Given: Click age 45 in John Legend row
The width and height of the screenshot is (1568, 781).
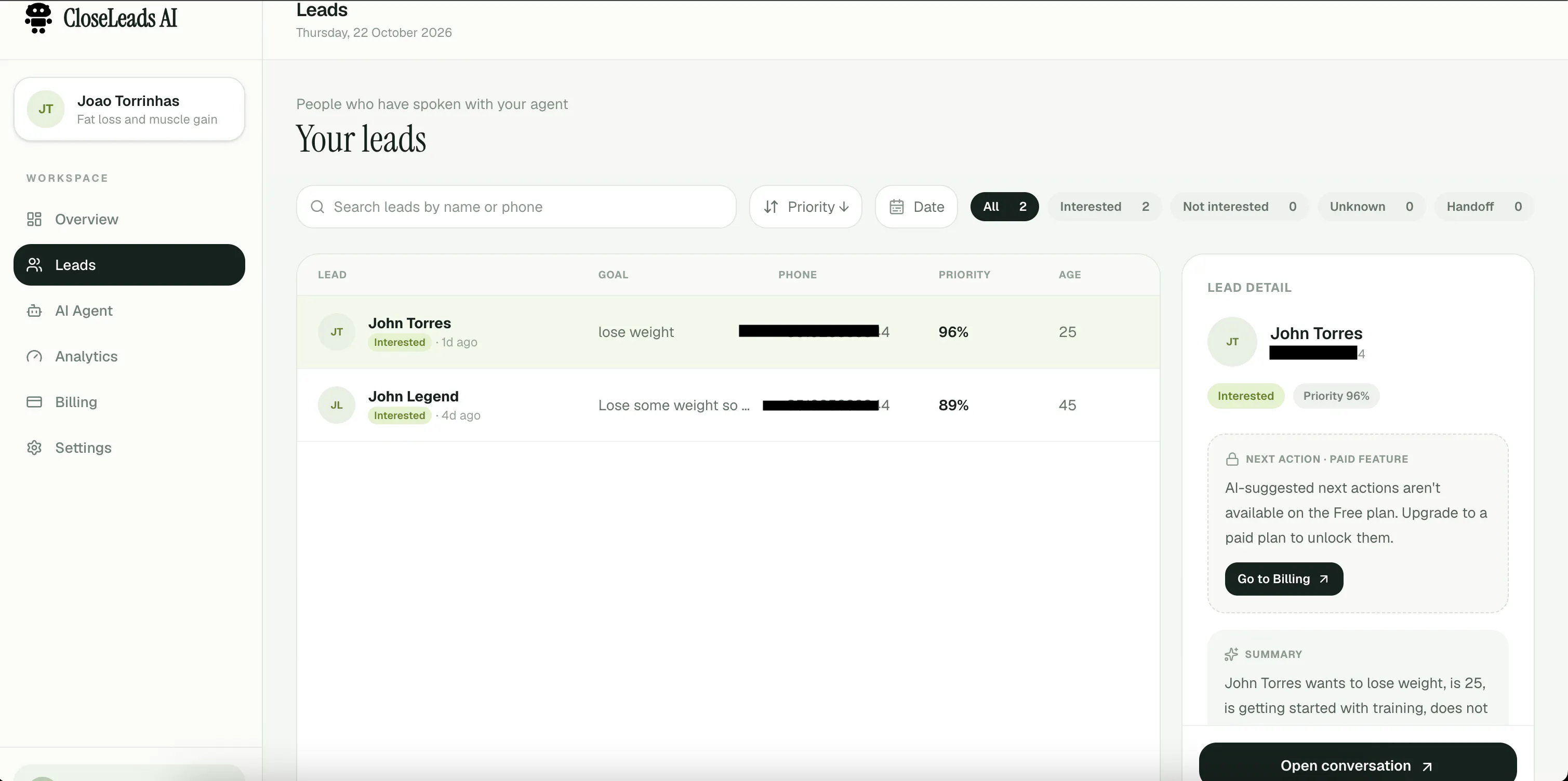Looking at the screenshot, I should click(1067, 405).
